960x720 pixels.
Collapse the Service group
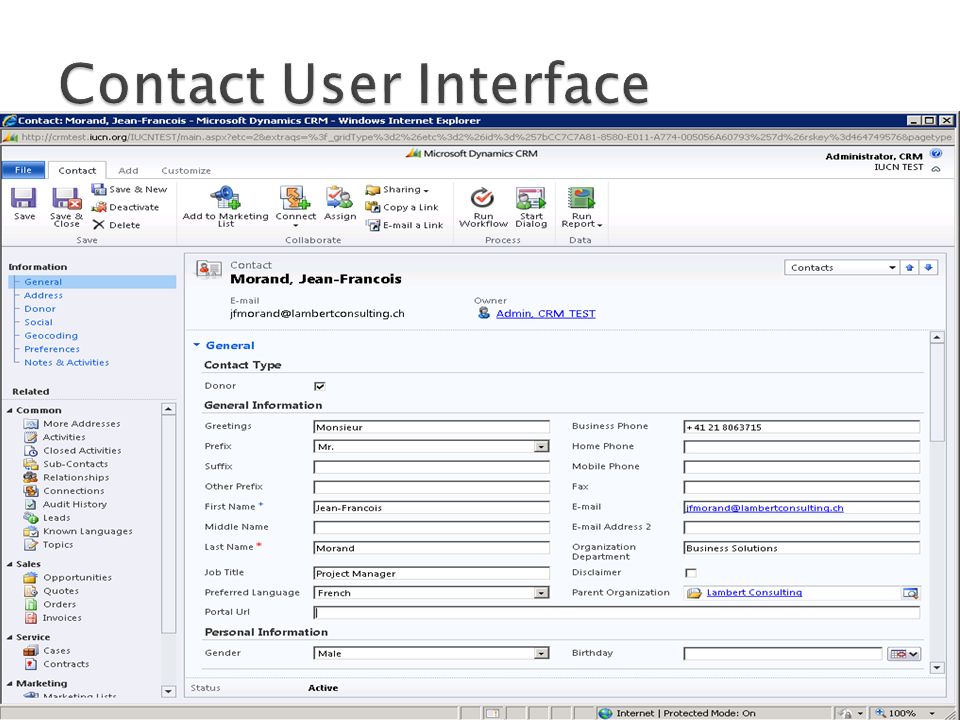click(x=9, y=637)
